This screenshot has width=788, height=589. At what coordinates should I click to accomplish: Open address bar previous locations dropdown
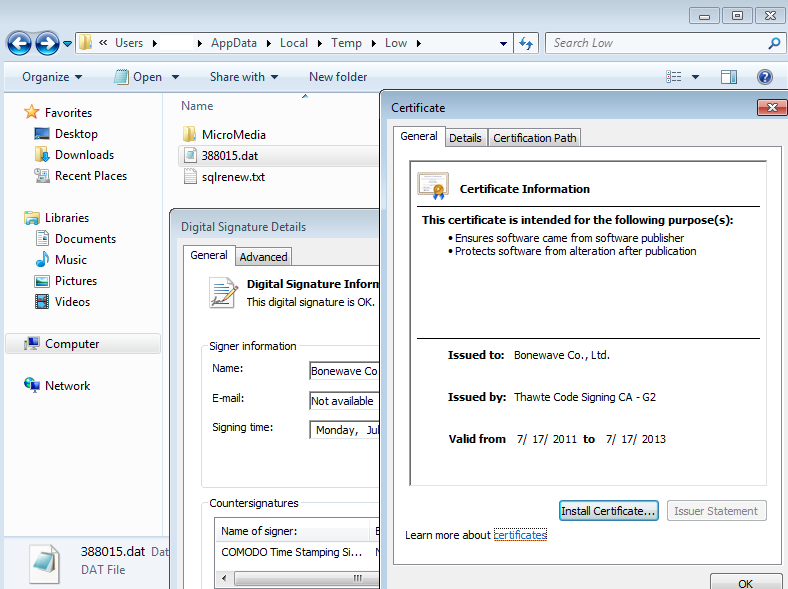503,44
